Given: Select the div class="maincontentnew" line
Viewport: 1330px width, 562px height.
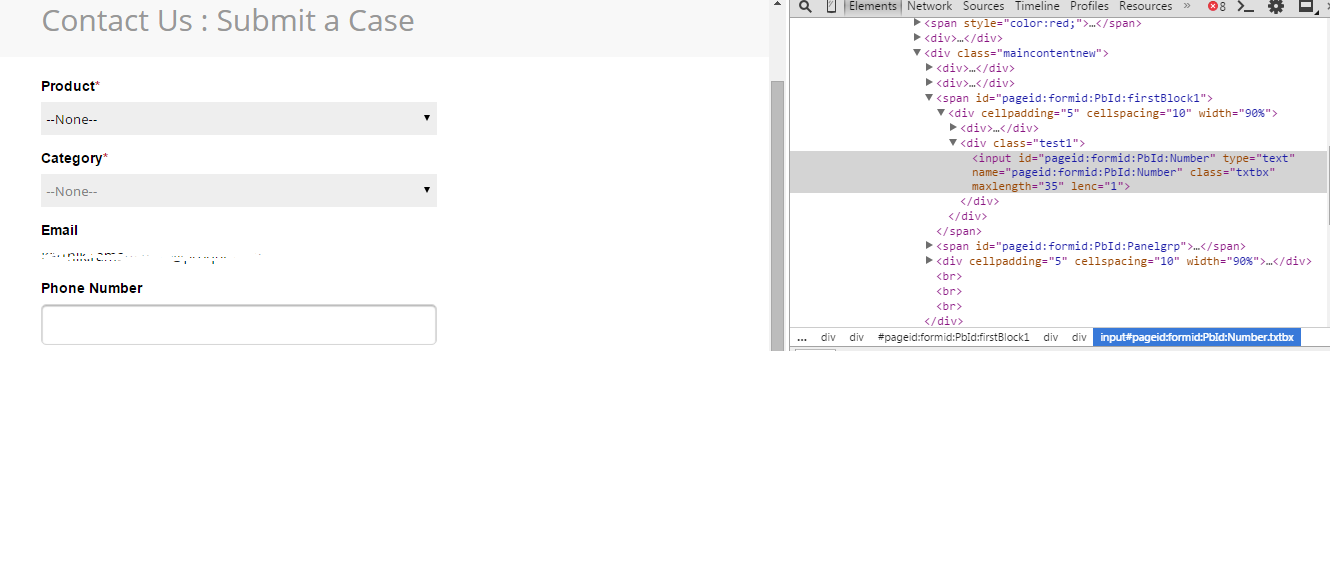Looking at the screenshot, I should click(1016, 53).
